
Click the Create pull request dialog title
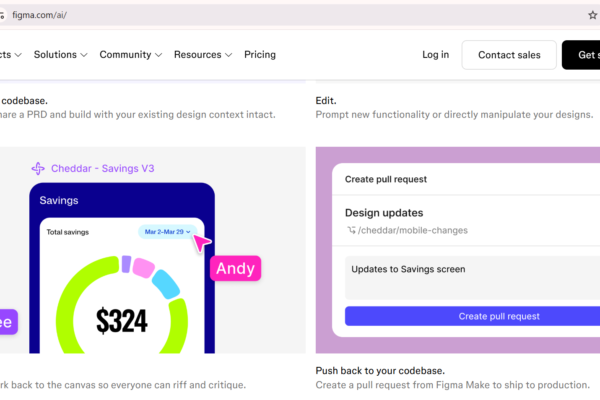(x=386, y=179)
